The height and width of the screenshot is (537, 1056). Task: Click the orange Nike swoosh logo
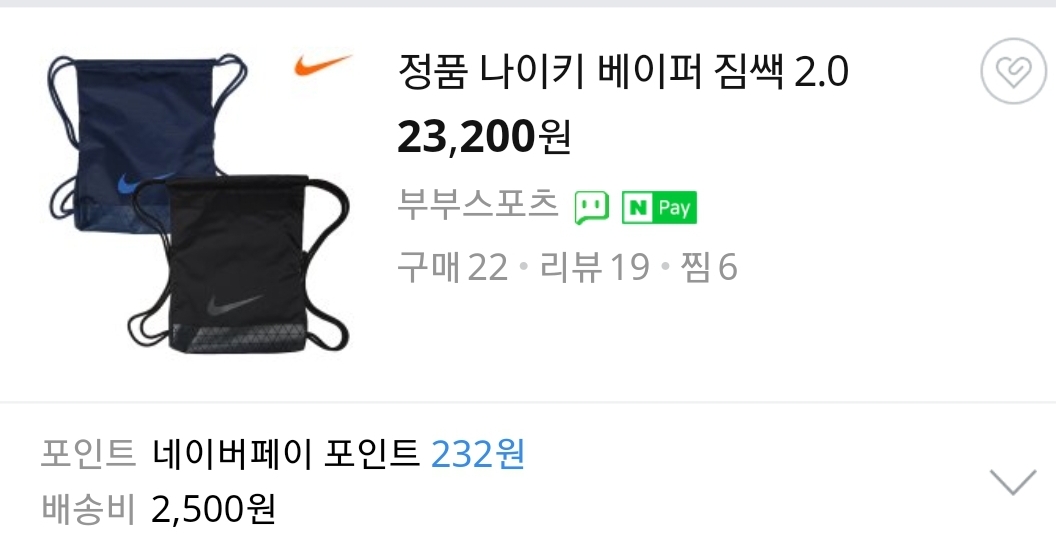pyautogui.click(x=323, y=65)
